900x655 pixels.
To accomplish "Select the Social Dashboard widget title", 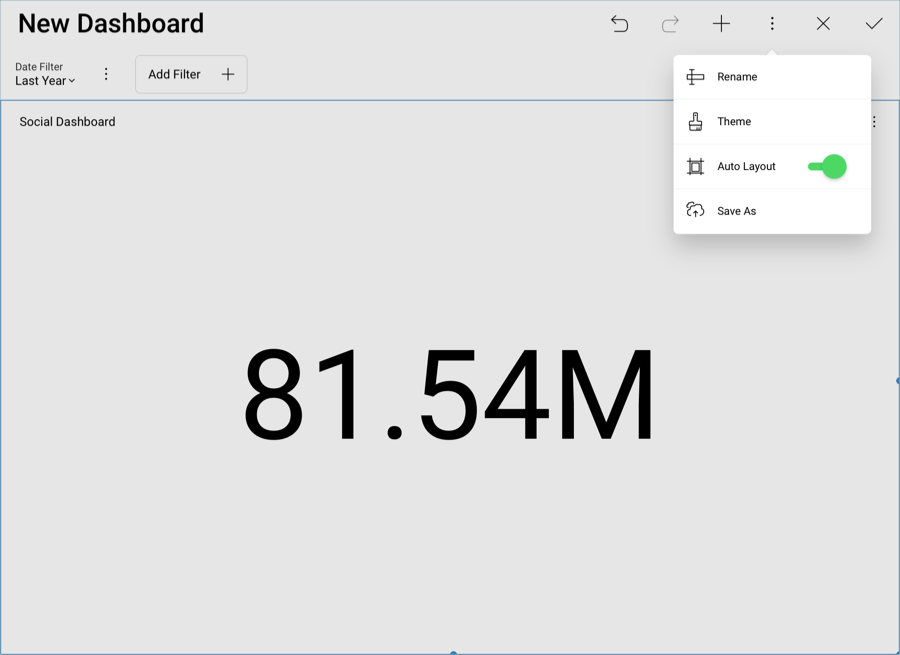I will coord(67,122).
